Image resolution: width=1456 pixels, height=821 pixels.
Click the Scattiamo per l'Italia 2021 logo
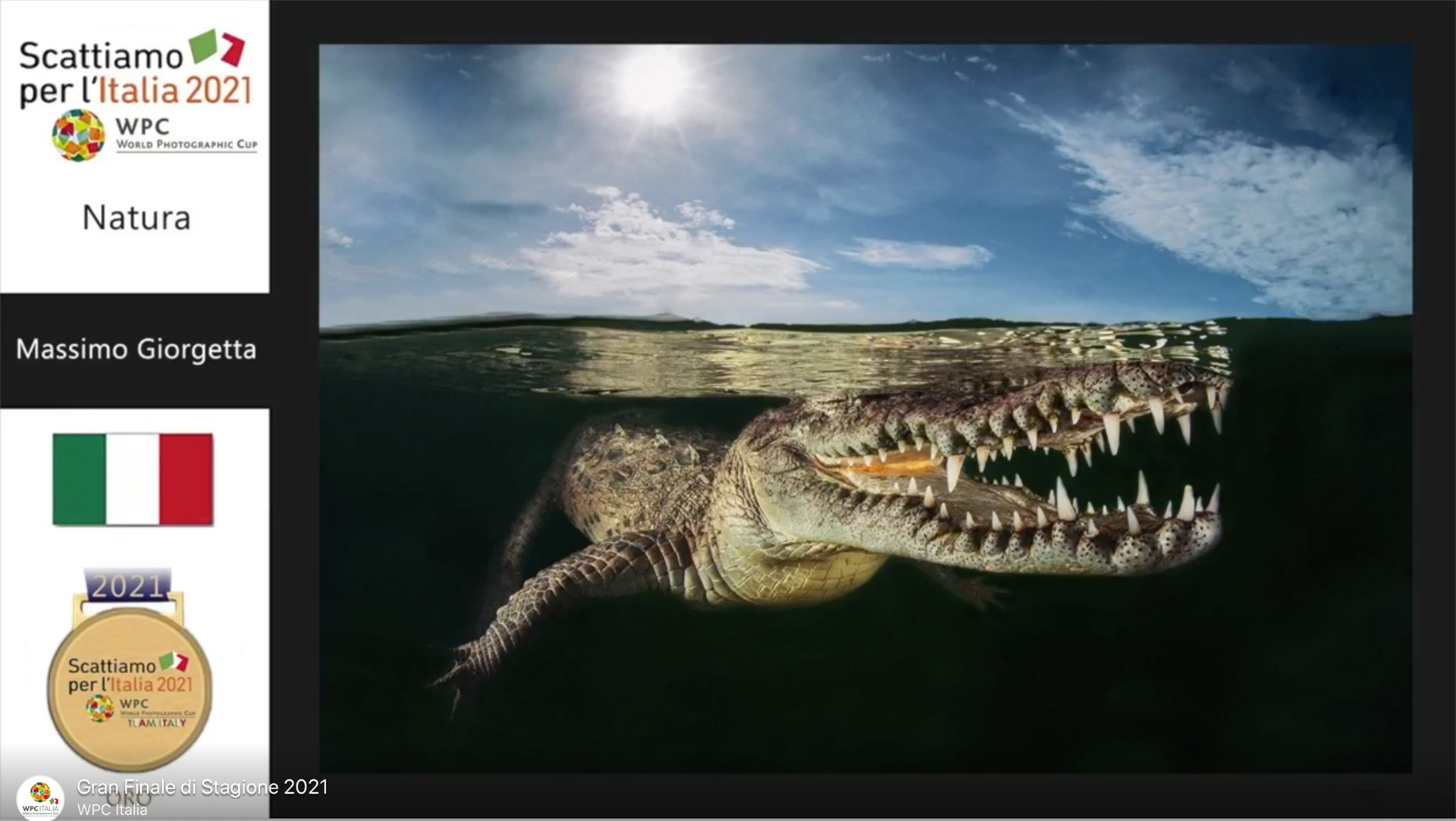(135, 69)
